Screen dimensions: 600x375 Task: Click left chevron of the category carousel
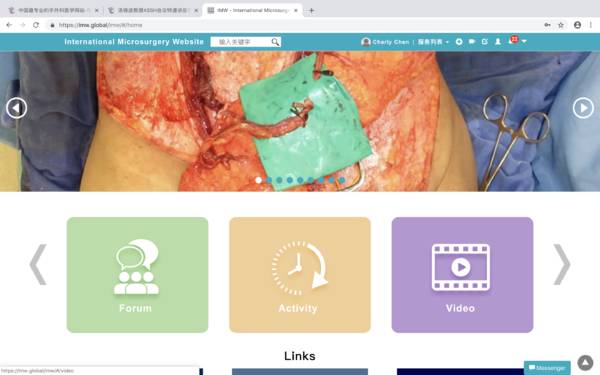(38, 264)
